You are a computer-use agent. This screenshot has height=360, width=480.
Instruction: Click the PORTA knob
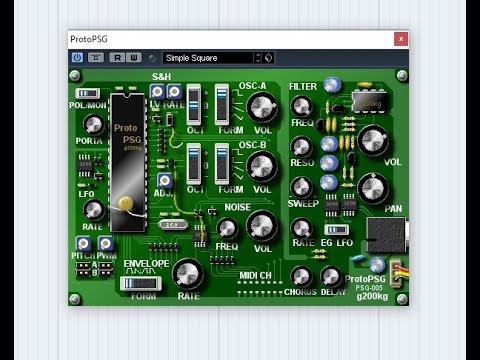click(x=94, y=124)
